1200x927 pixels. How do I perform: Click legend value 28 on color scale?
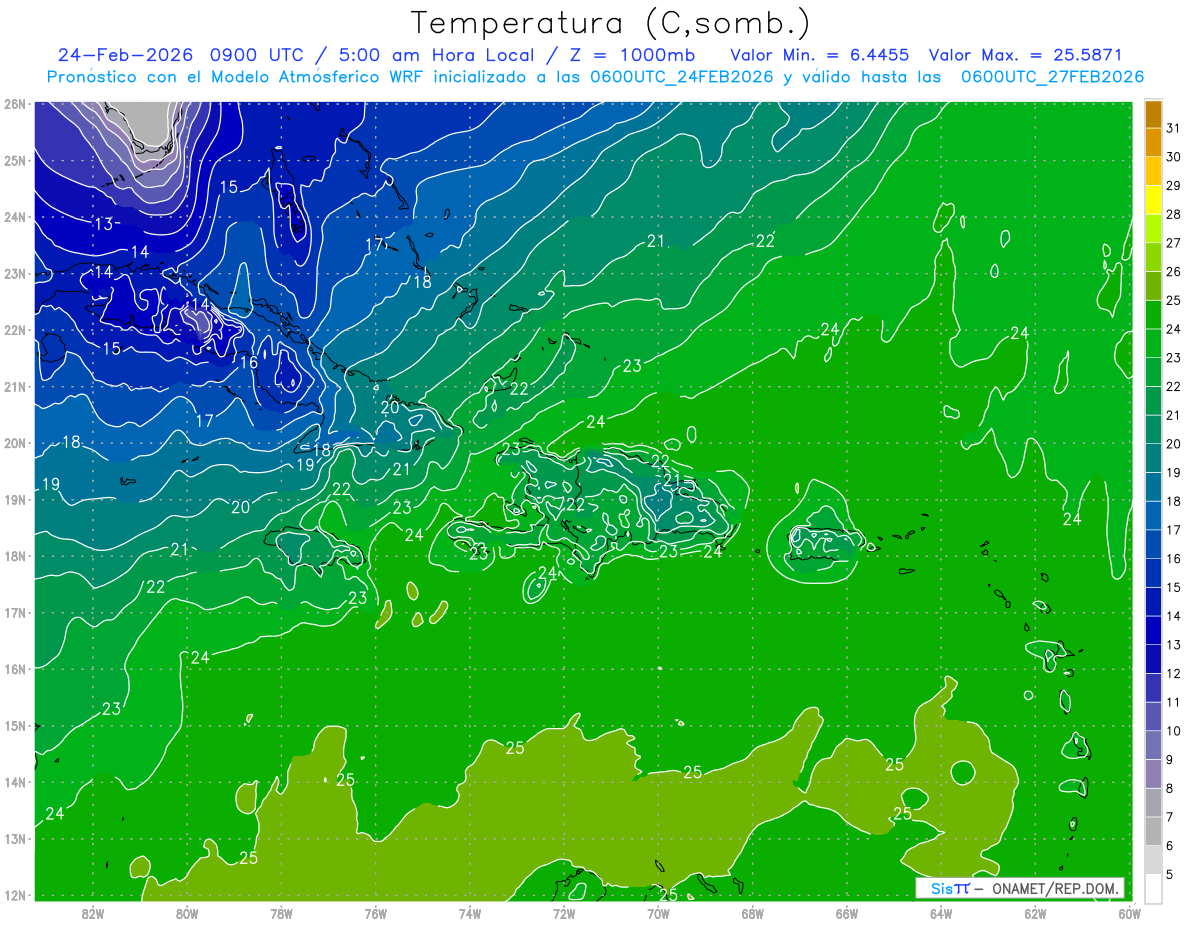[x=1174, y=214]
